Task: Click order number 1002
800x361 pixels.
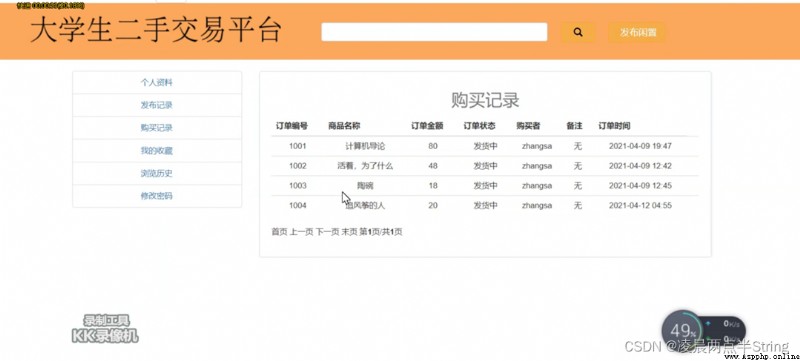Action: (297, 166)
